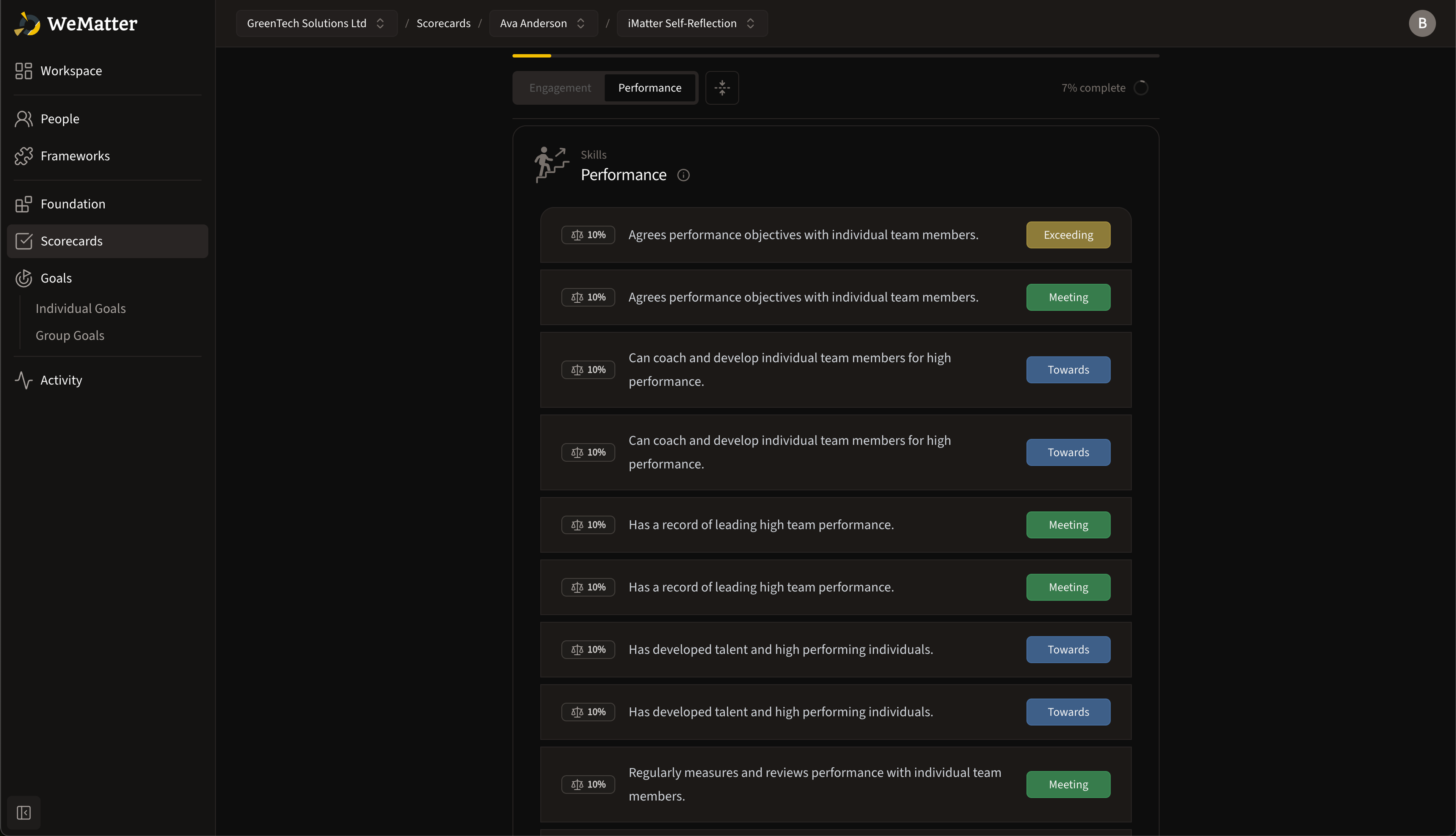This screenshot has height=836, width=1456.
Task: Open Group Goals
Action: pyautogui.click(x=70, y=335)
